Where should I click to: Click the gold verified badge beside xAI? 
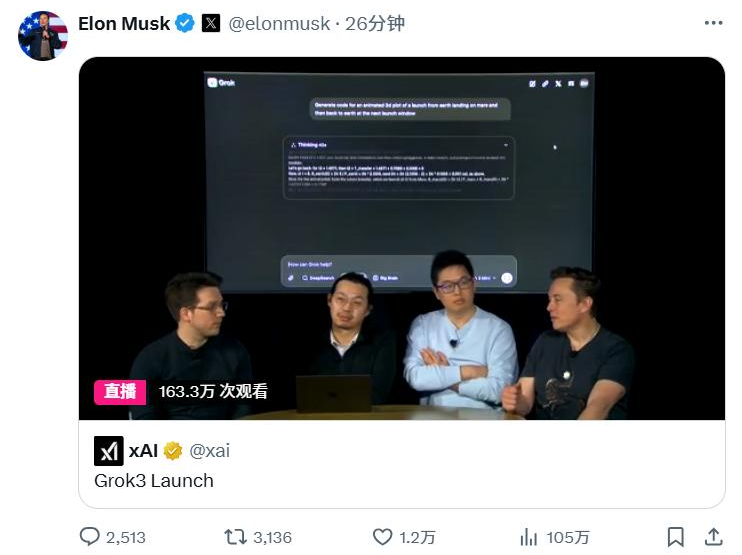173,451
